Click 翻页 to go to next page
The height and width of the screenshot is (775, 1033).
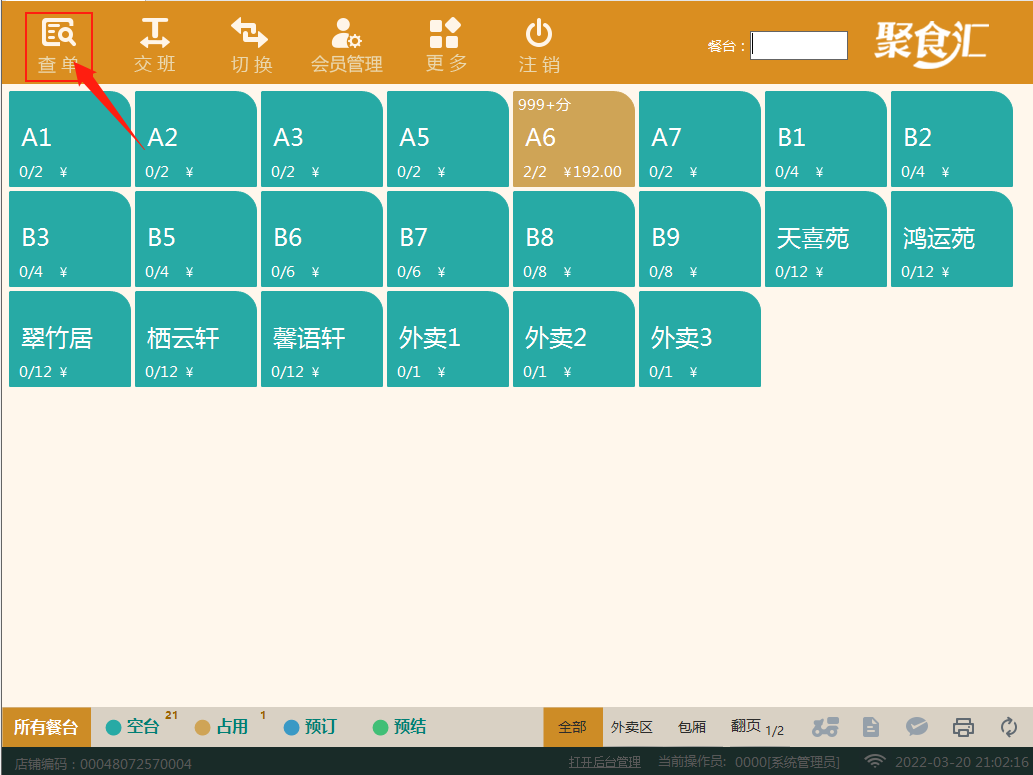tap(757, 727)
